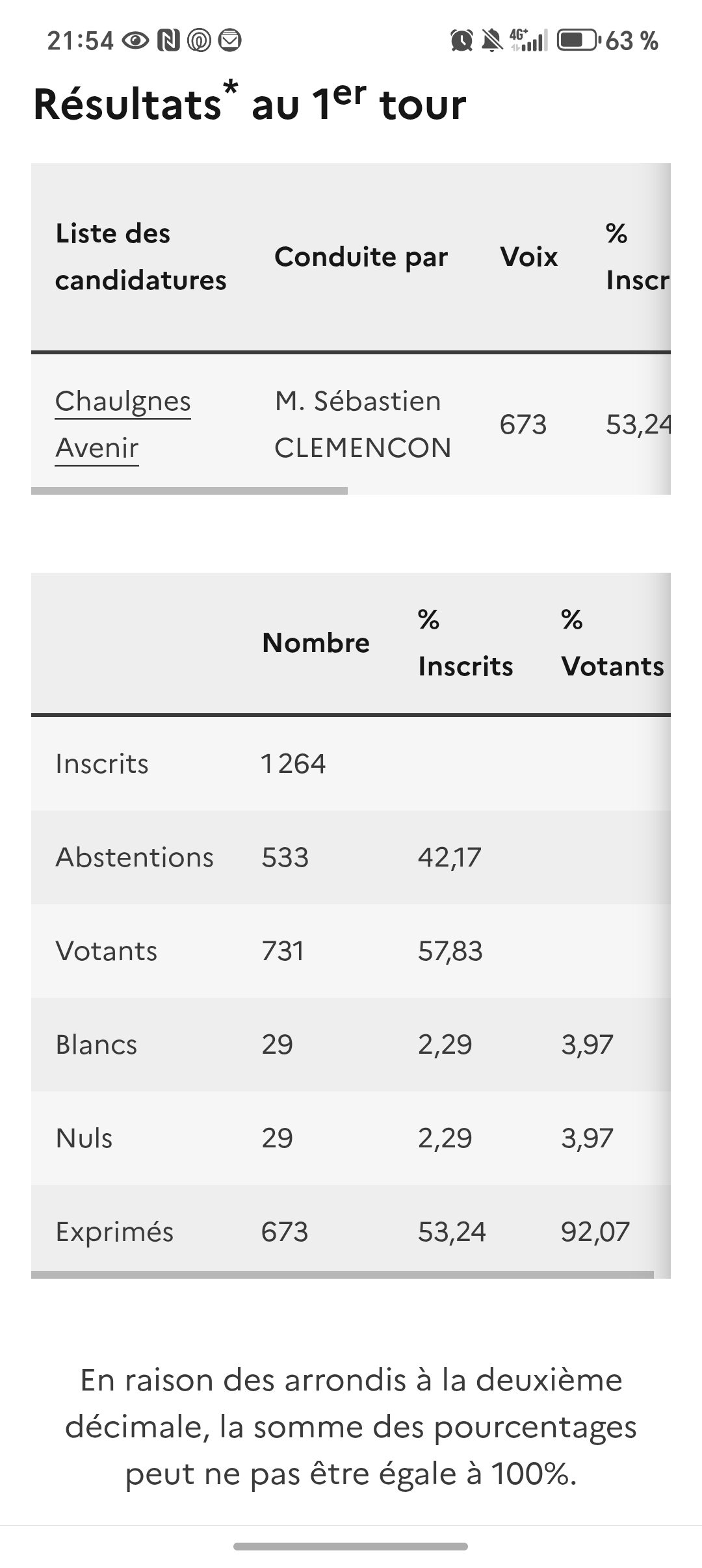Screen dimensions: 702x1568
Task: Tap the alarm clock status icon
Action: point(461,41)
